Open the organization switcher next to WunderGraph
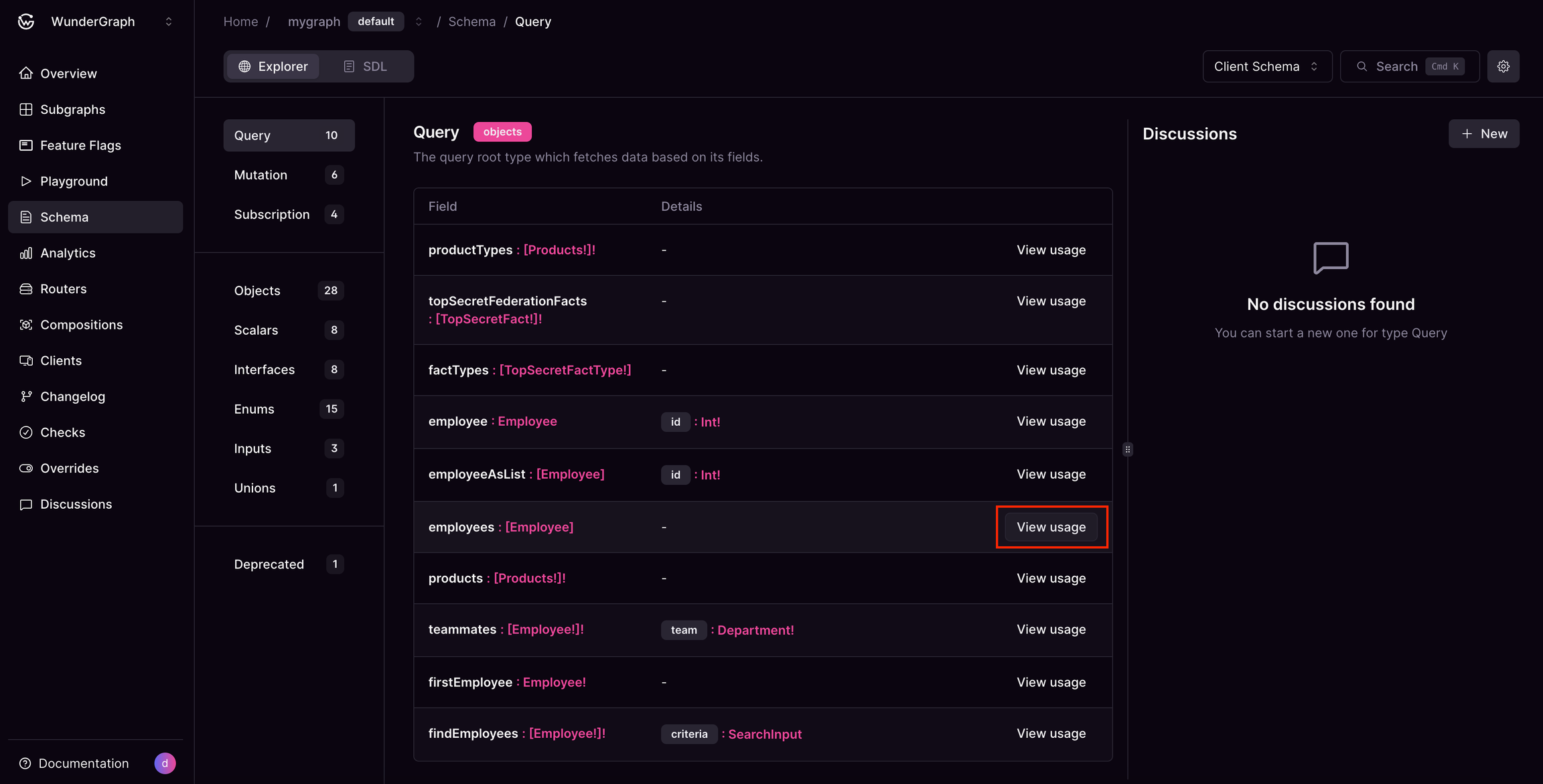 pyautogui.click(x=169, y=21)
